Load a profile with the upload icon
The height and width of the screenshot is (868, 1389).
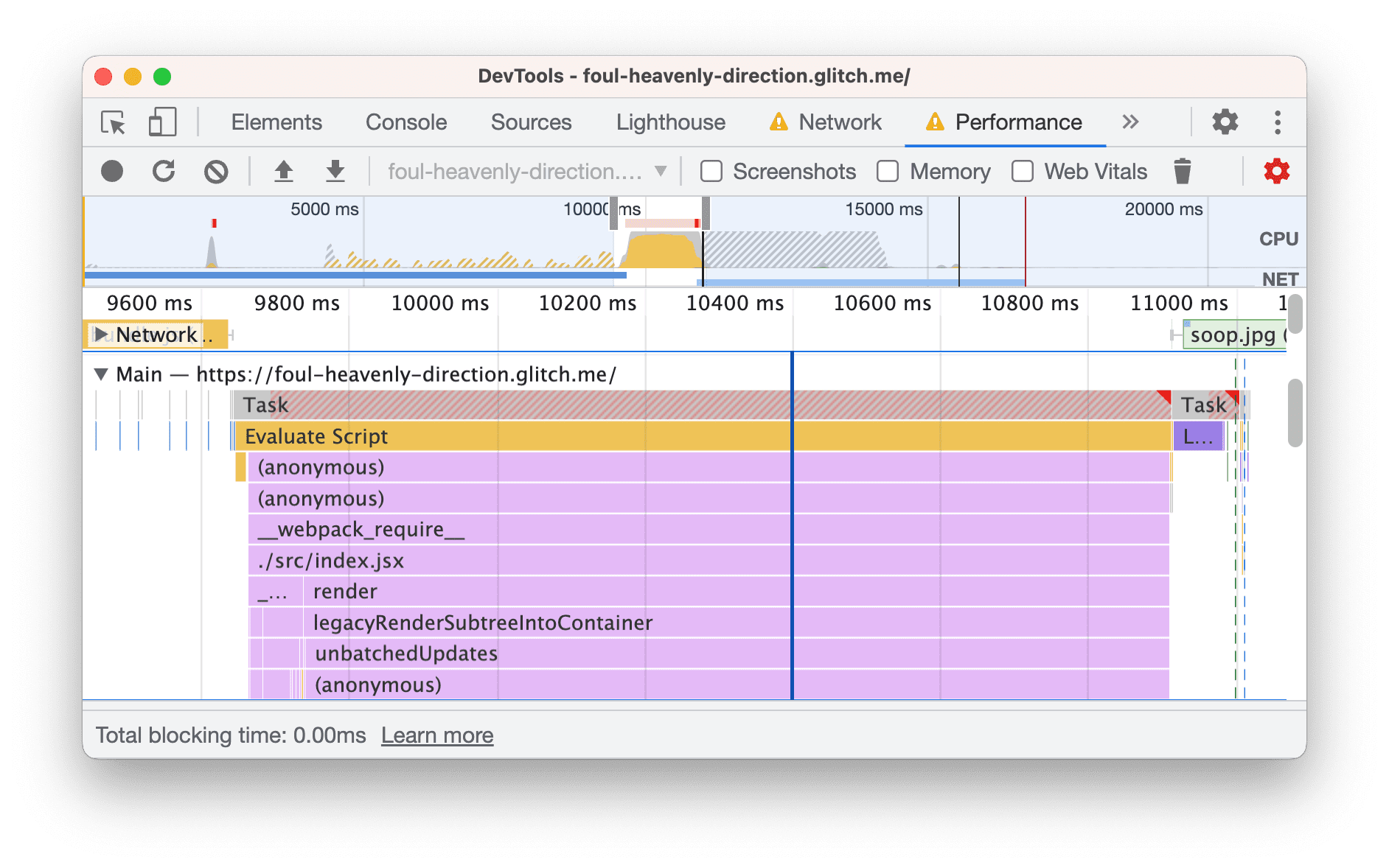click(284, 172)
